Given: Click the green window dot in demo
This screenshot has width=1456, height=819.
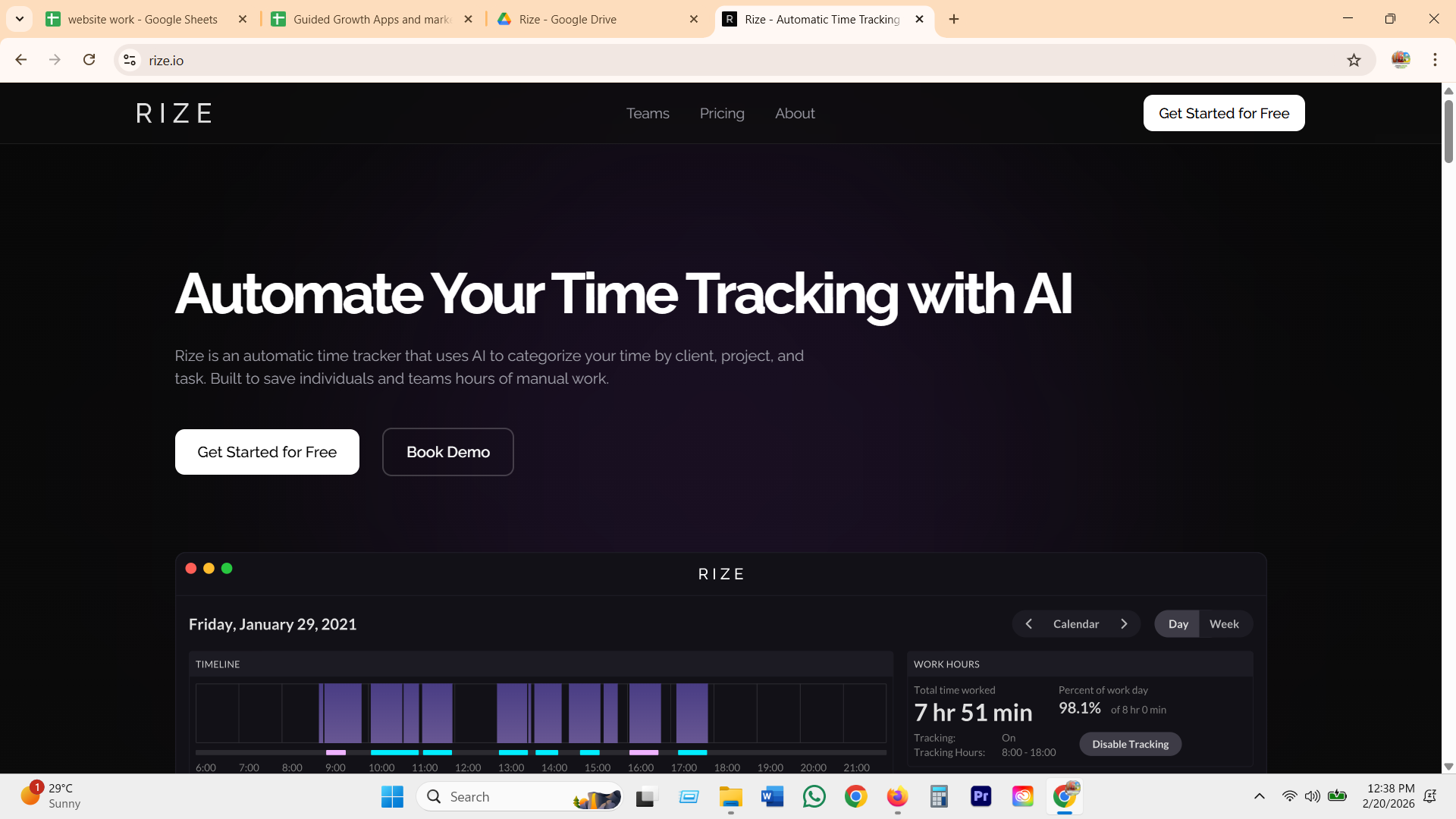Looking at the screenshot, I should [227, 568].
